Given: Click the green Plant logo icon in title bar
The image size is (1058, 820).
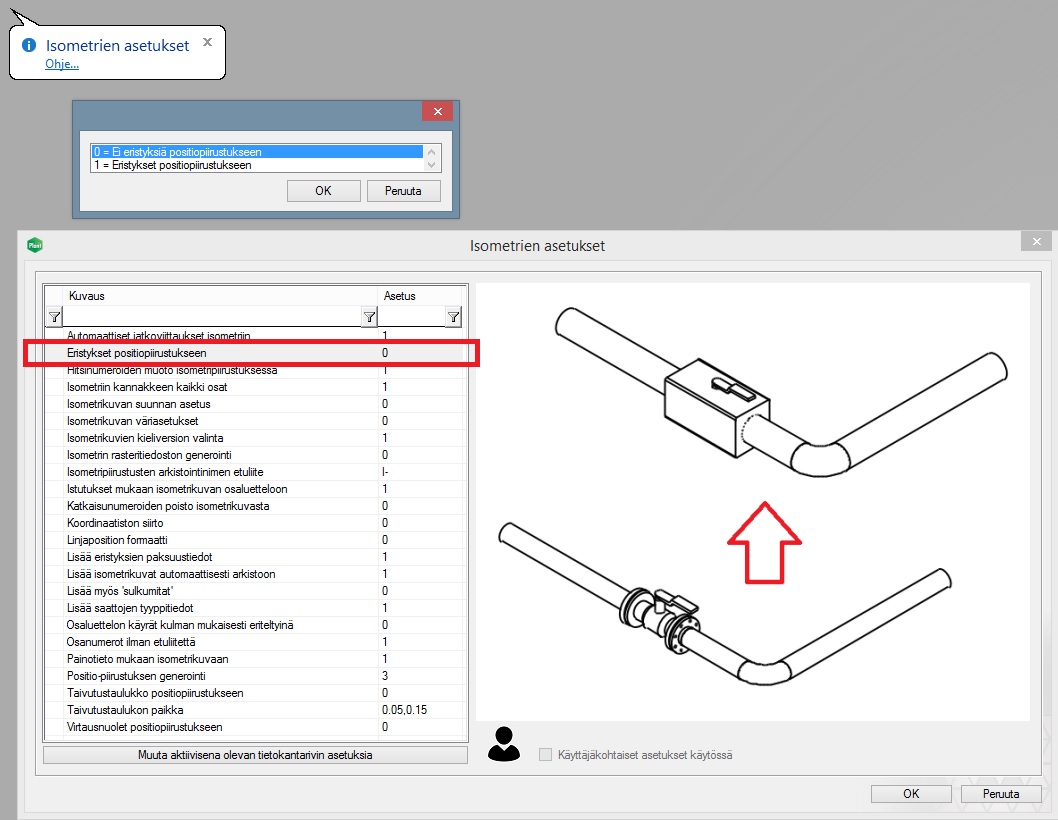Looking at the screenshot, I should 34,245.
